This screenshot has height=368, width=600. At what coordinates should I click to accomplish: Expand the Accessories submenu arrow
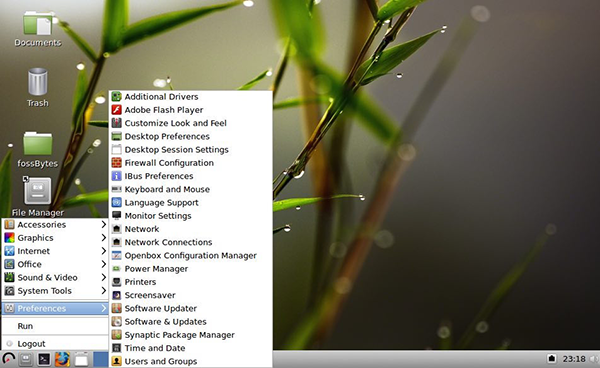[103, 225]
